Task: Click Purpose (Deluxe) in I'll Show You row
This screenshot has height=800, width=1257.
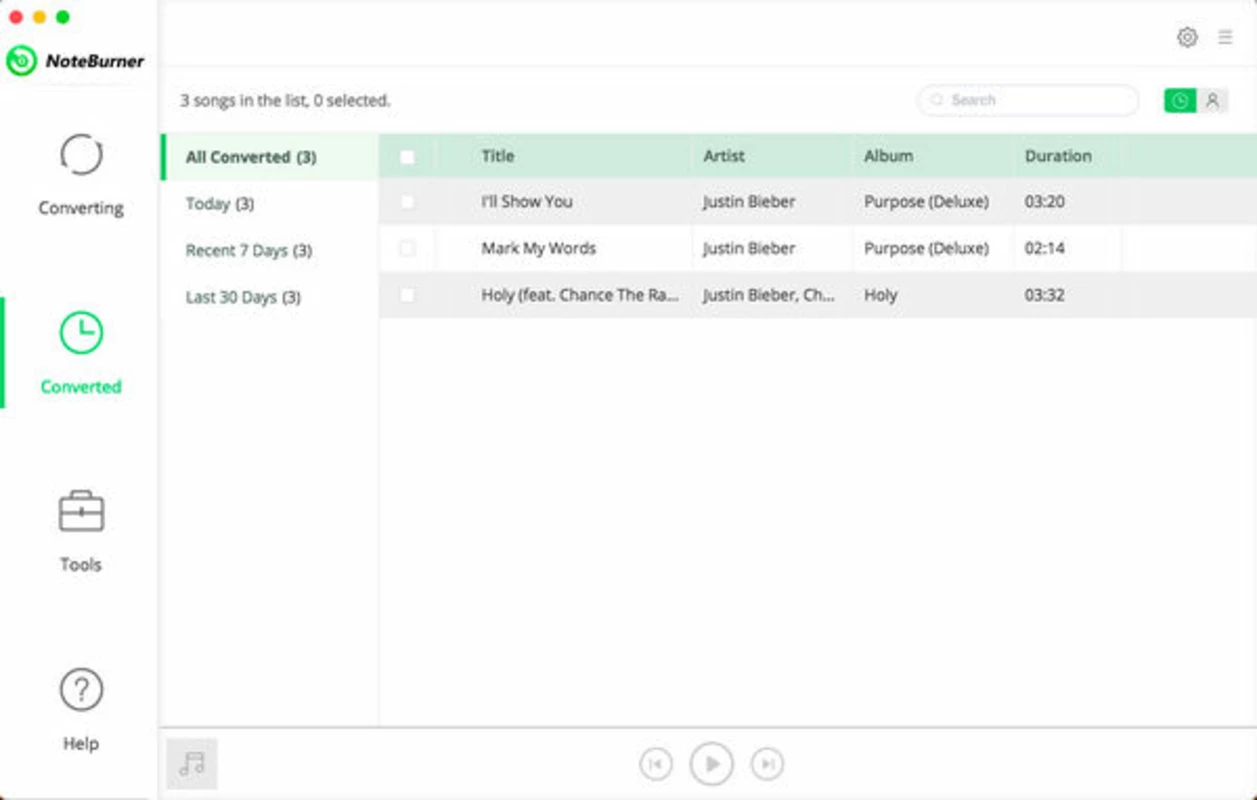Action: (926, 201)
